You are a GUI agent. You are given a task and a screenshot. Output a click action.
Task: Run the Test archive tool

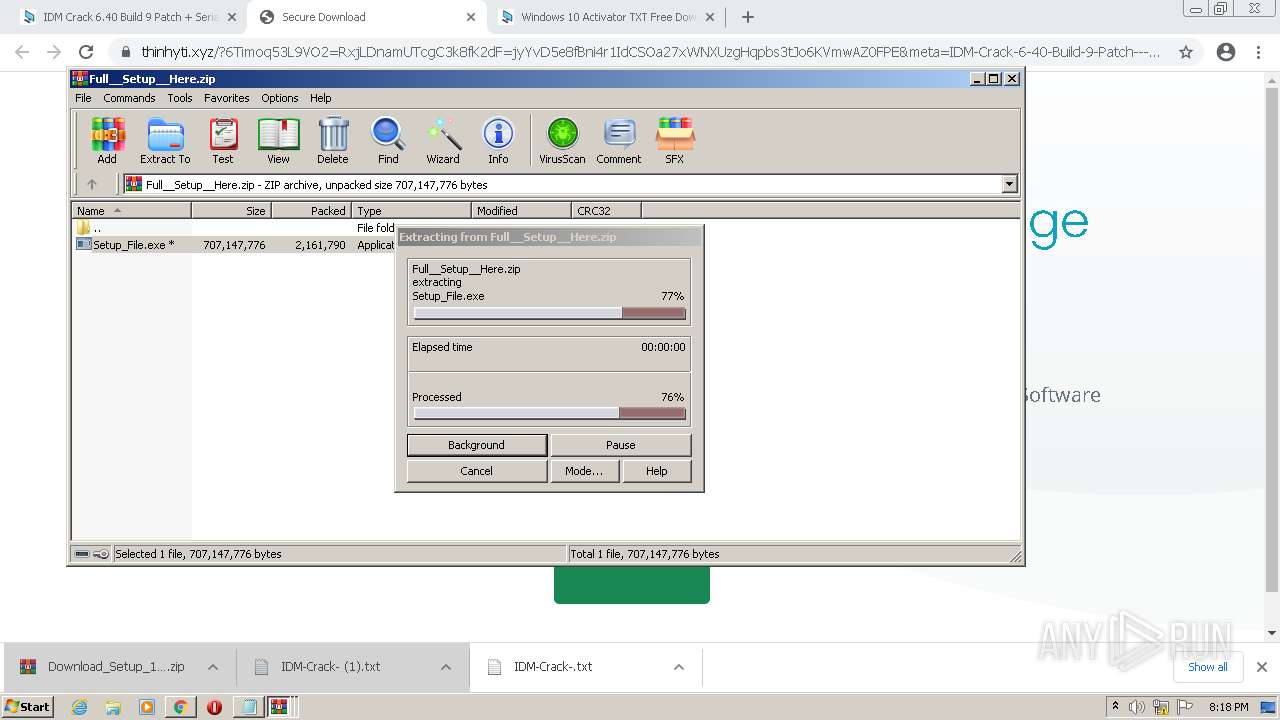pyautogui.click(x=223, y=140)
